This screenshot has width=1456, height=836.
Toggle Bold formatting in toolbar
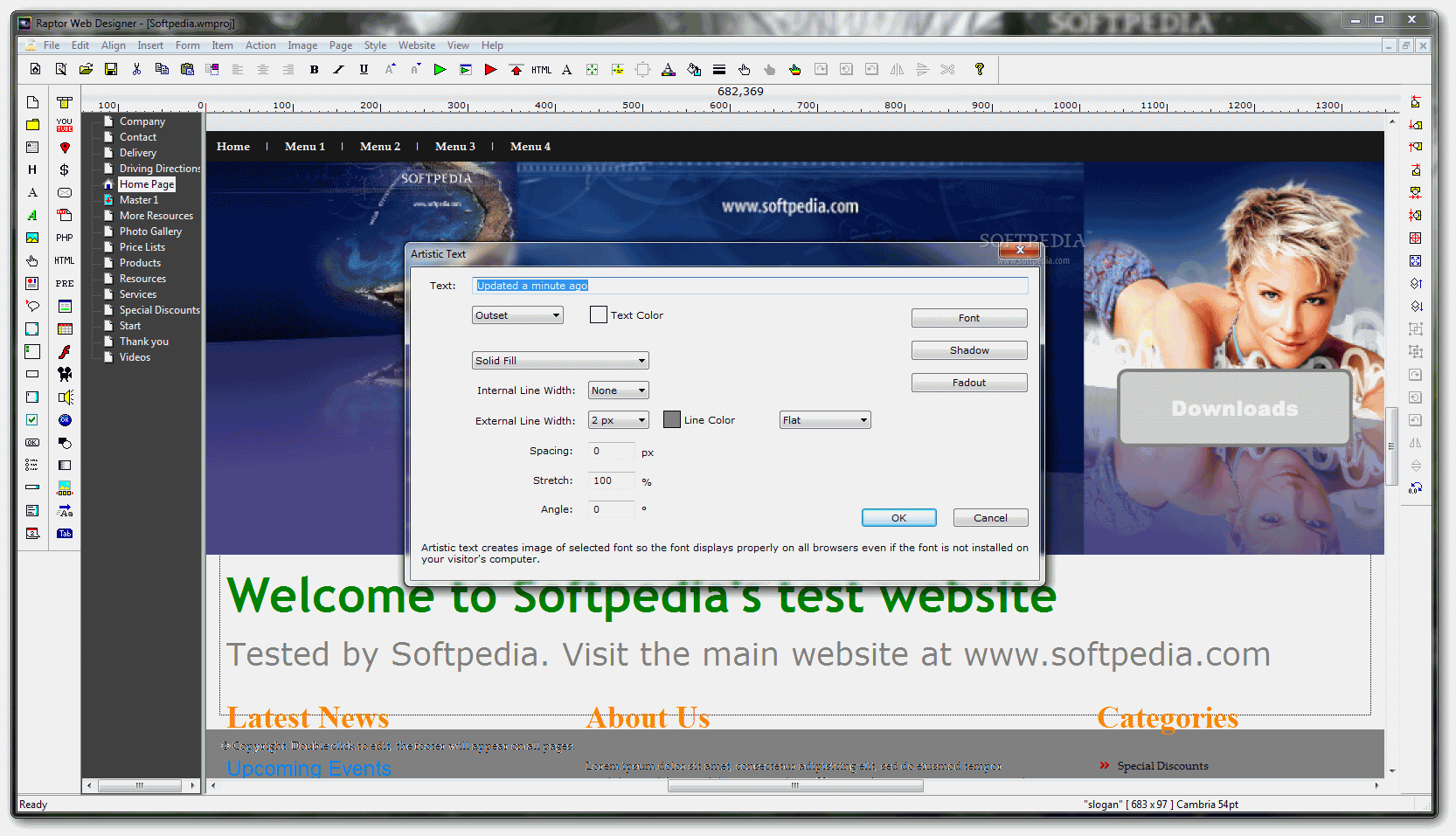314,69
